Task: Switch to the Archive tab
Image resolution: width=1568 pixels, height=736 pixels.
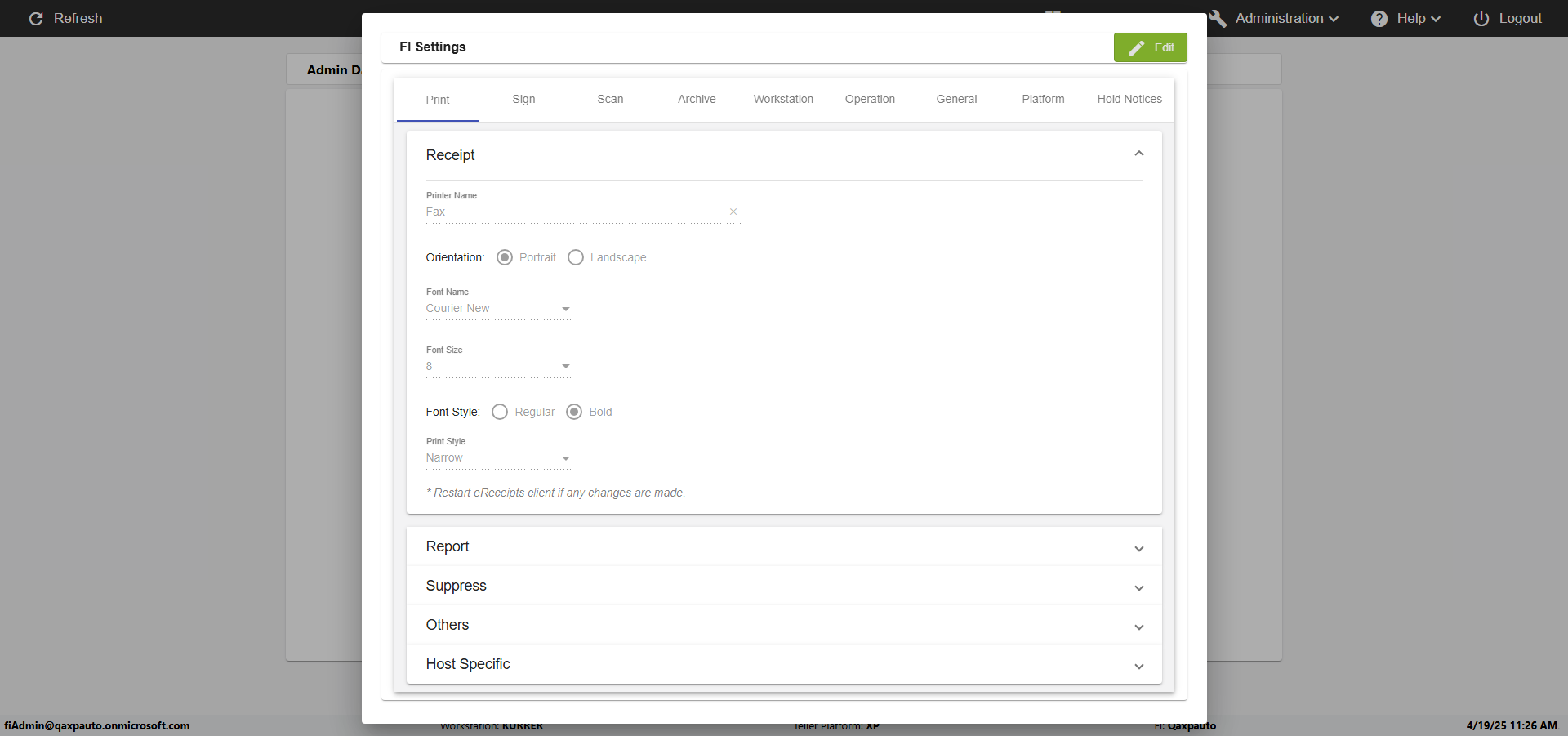Action: [697, 99]
